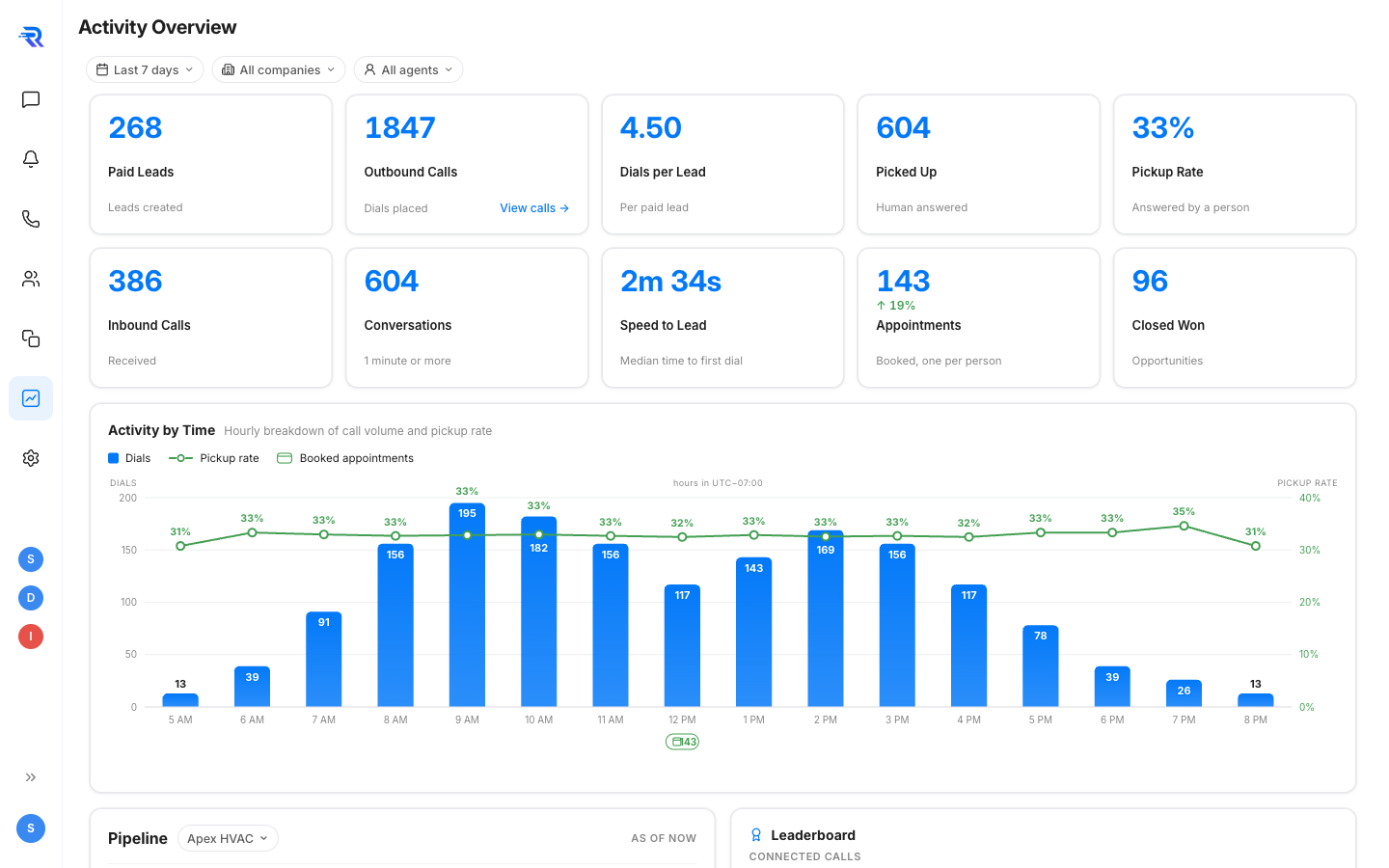1389x868 pixels.
Task: Open the Apex HVAC pipeline dropdown
Action: coord(228,838)
